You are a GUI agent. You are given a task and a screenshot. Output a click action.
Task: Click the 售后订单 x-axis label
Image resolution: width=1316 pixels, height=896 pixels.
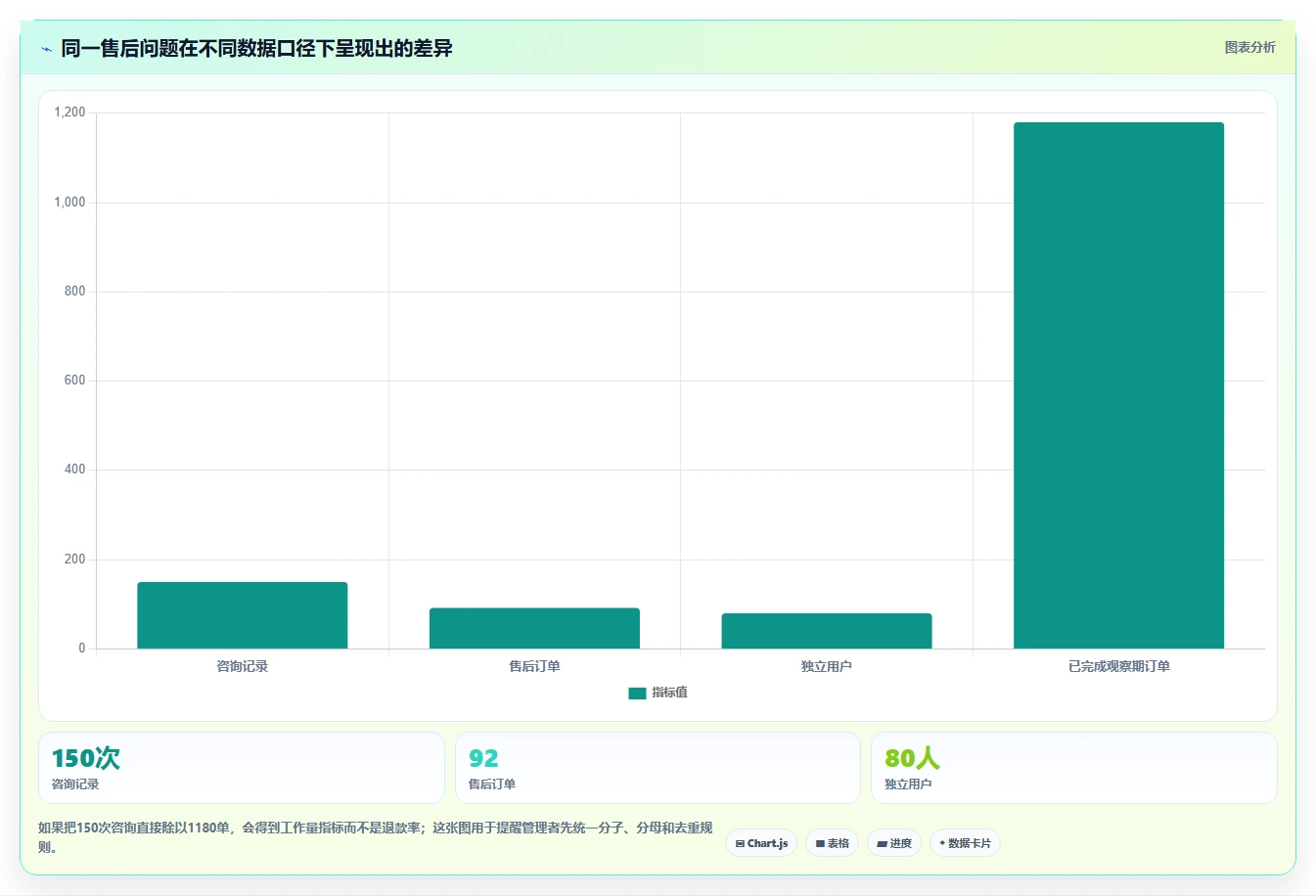point(534,666)
